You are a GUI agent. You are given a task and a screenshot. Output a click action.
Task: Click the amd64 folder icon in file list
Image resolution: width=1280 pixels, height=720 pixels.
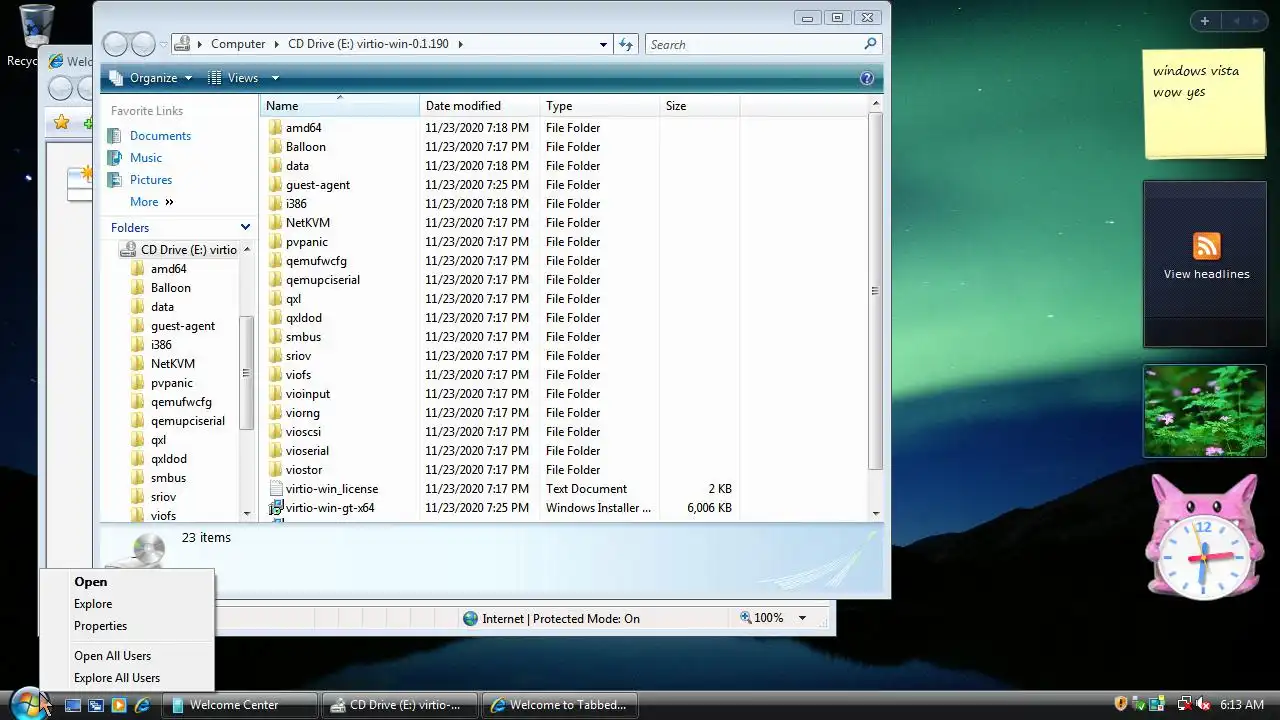click(276, 128)
